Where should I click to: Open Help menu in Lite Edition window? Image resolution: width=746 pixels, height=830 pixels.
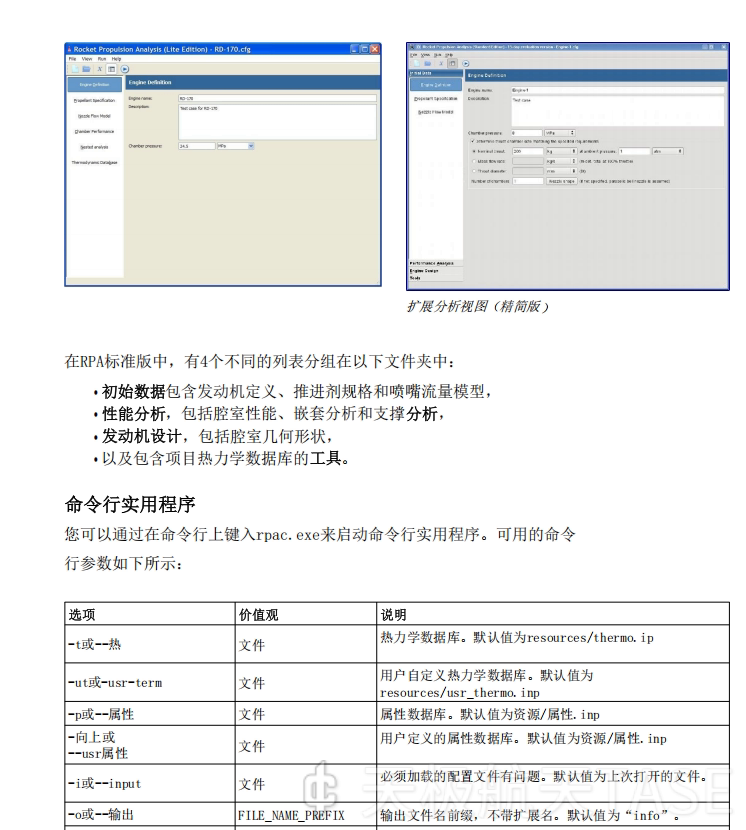tap(116, 59)
